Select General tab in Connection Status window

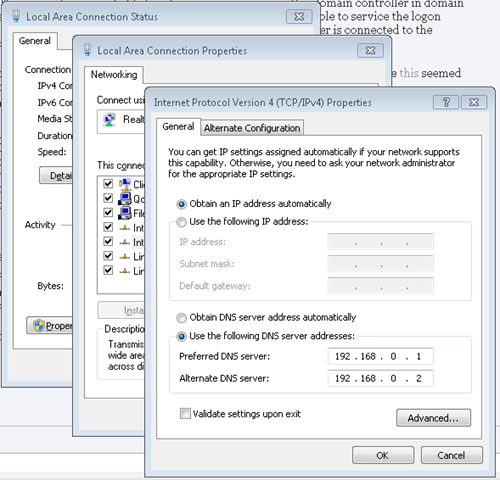pyautogui.click(x=35, y=41)
